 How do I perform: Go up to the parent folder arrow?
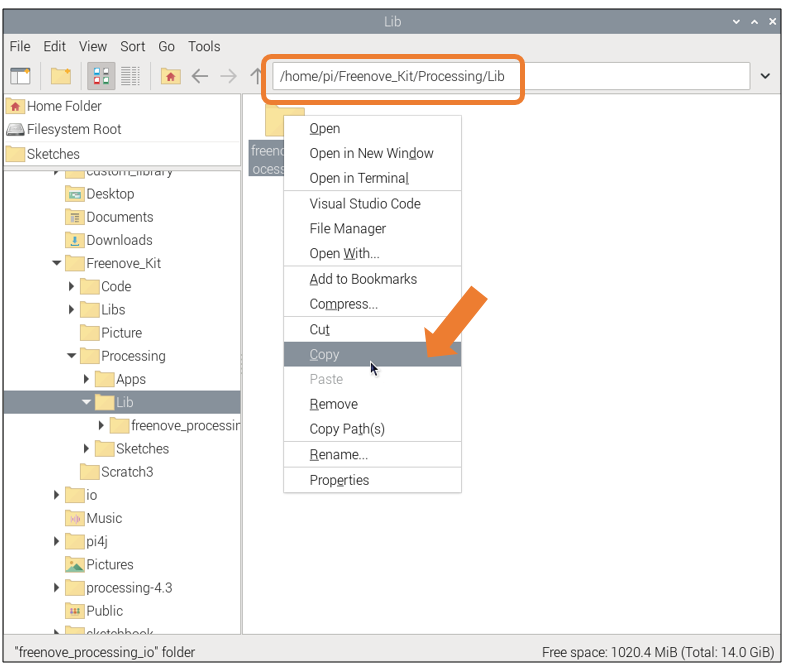tap(256, 76)
